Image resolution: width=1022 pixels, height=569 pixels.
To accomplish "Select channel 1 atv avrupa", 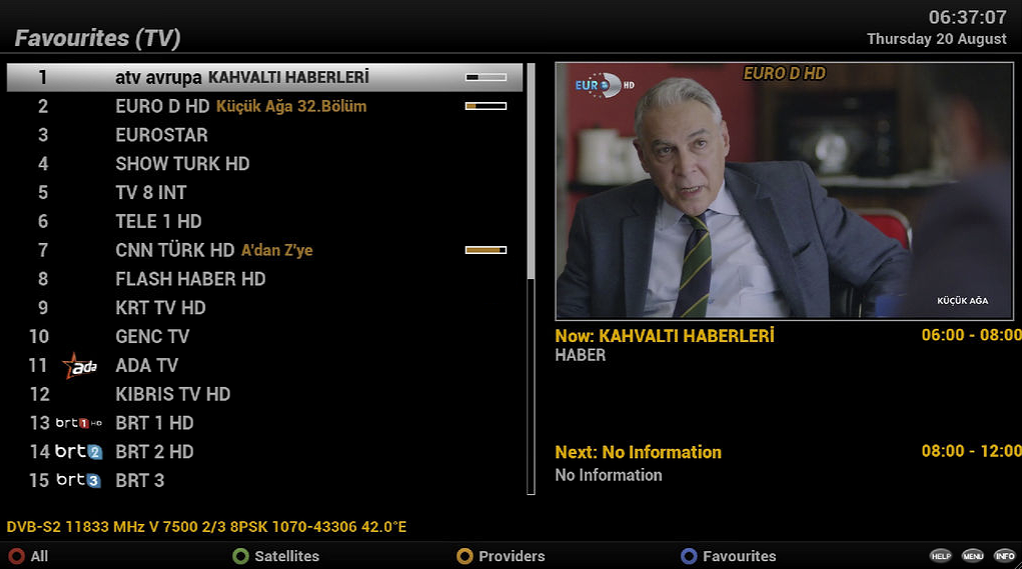I will click(x=265, y=78).
